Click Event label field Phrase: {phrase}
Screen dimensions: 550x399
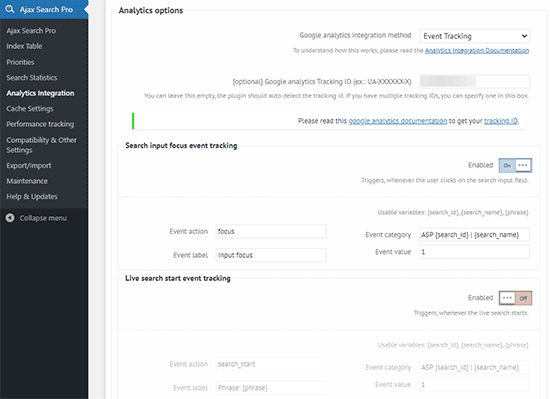271,388
